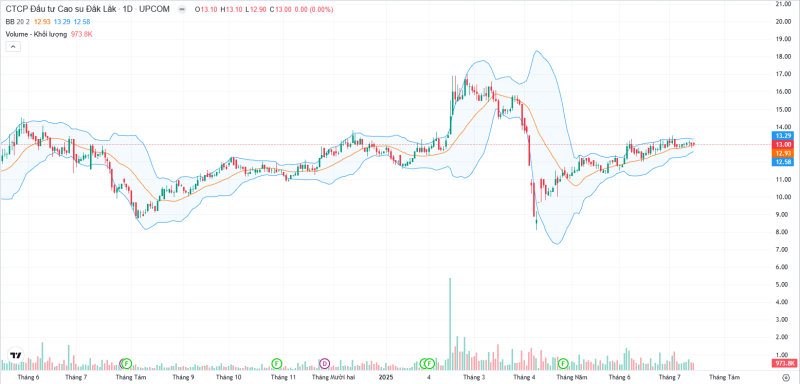
Task: Click the 2025 year label on time axis
Action: [x=385, y=377]
